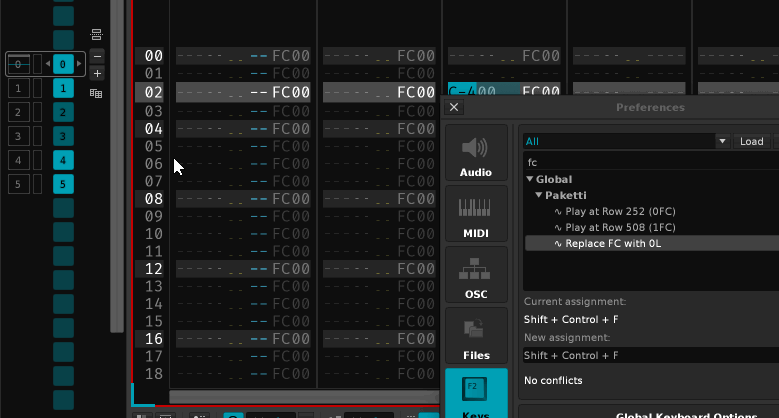Select the Keys preferences tab
This screenshot has width=779, height=418.
click(x=476, y=393)
